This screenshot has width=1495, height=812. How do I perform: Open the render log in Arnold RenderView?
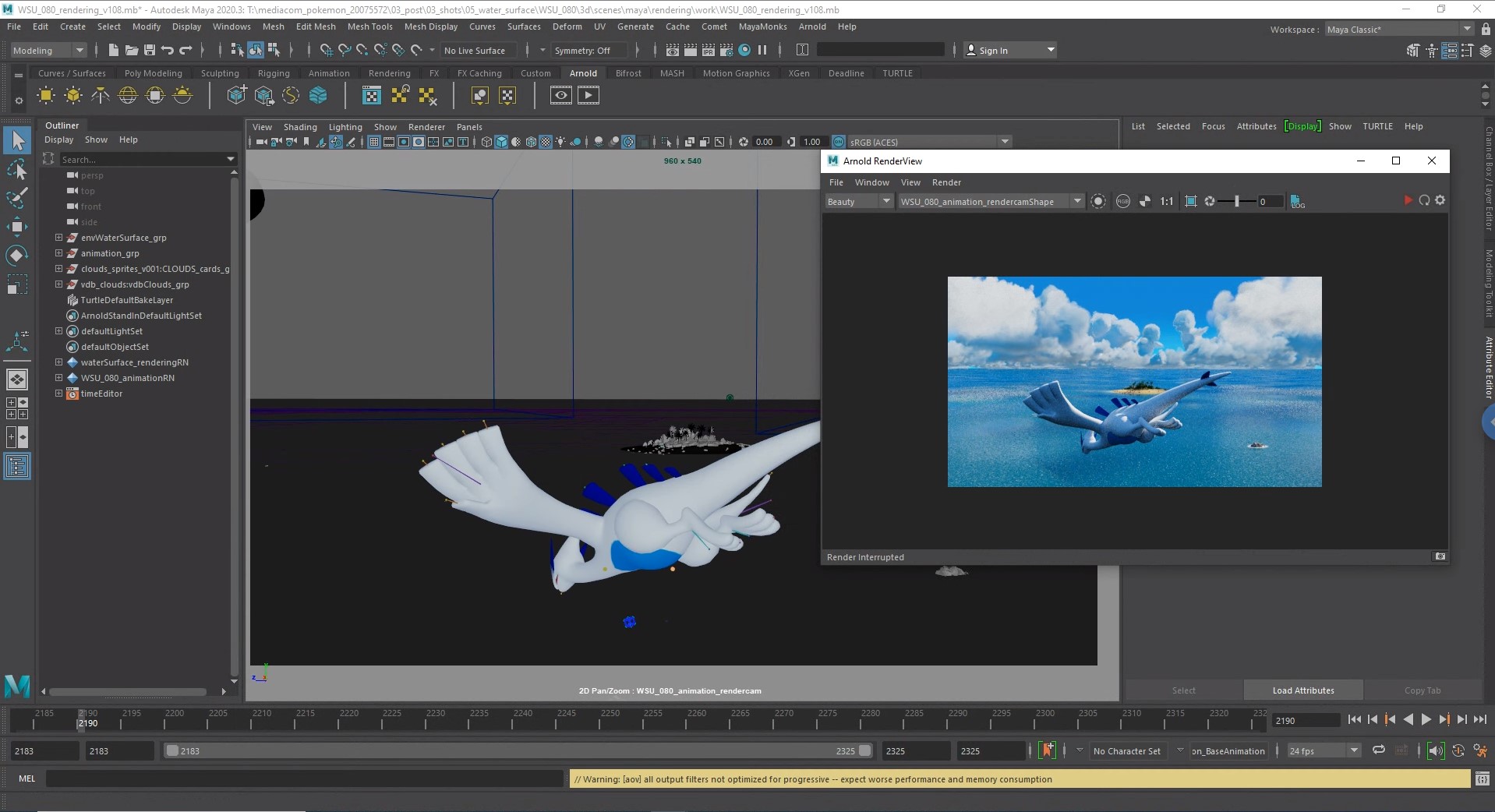click(x=1297, y=201)
